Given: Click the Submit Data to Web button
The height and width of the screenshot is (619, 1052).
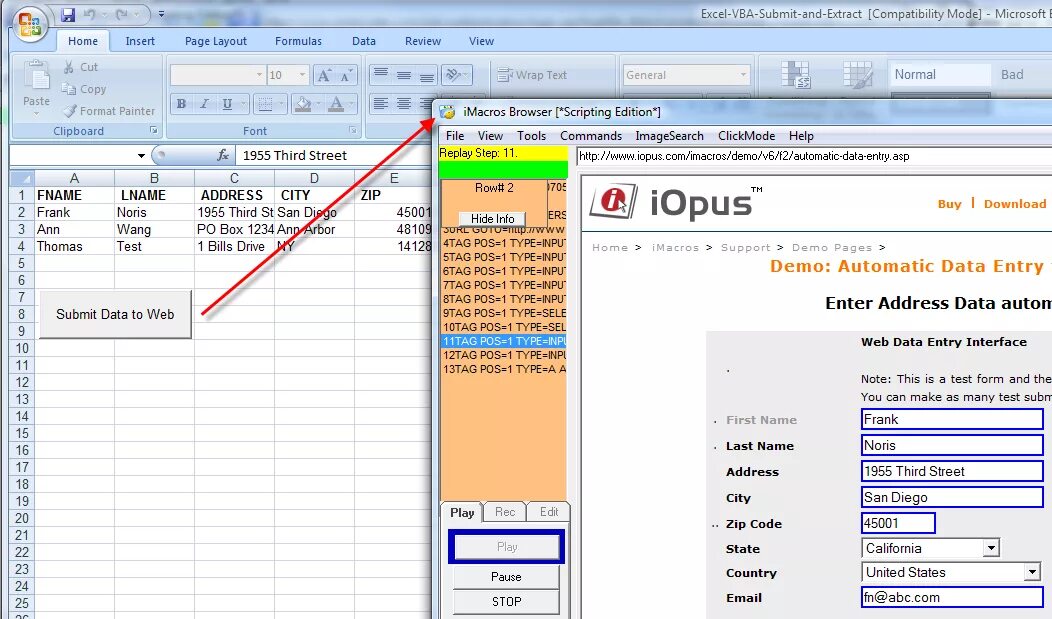Looking at the screenshot, I should pyautogui.click(x=115, y=315).
